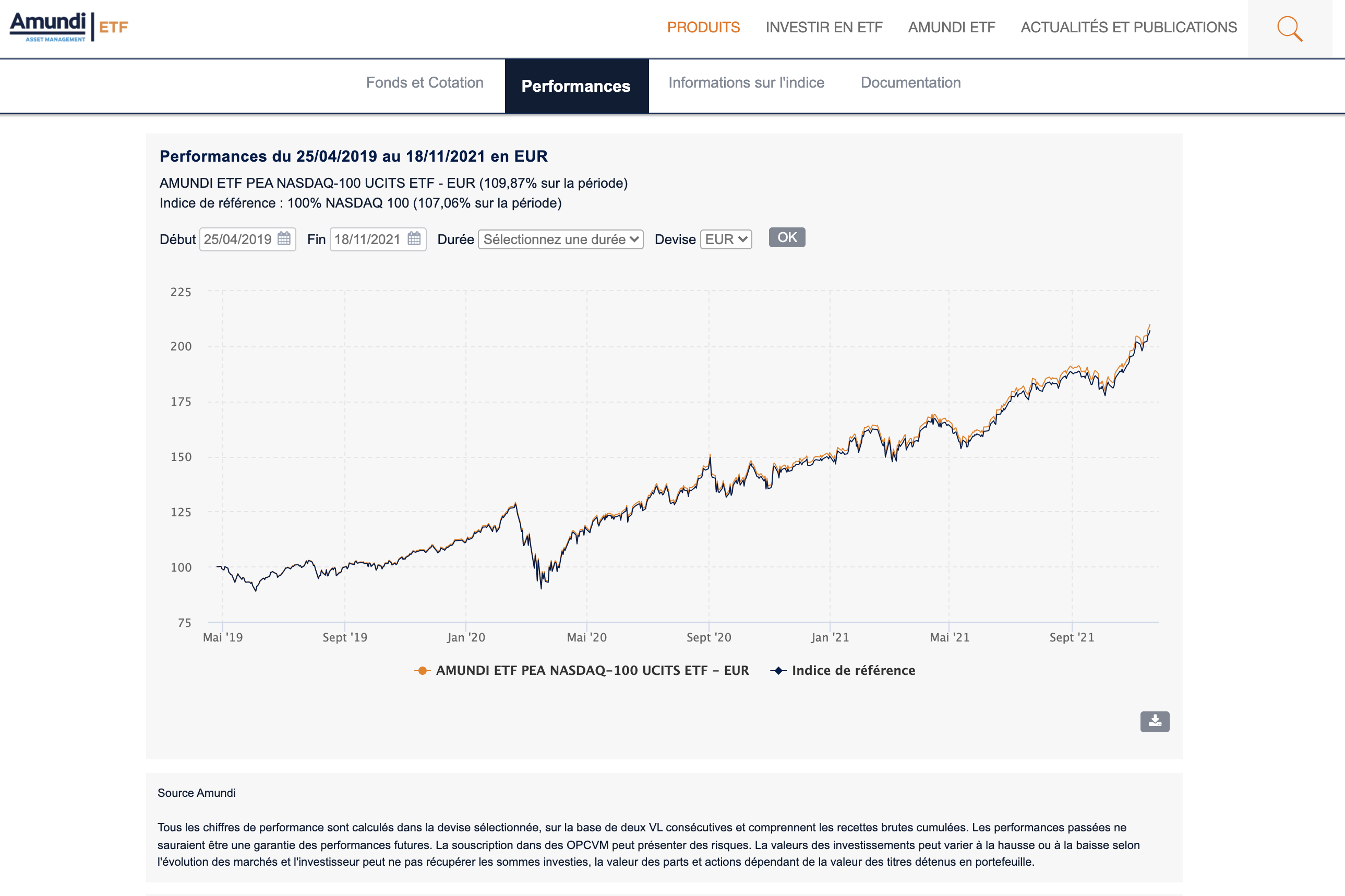Edit the Fin date field 18/11/2021
1345x896 pixels.
(378, 239)
